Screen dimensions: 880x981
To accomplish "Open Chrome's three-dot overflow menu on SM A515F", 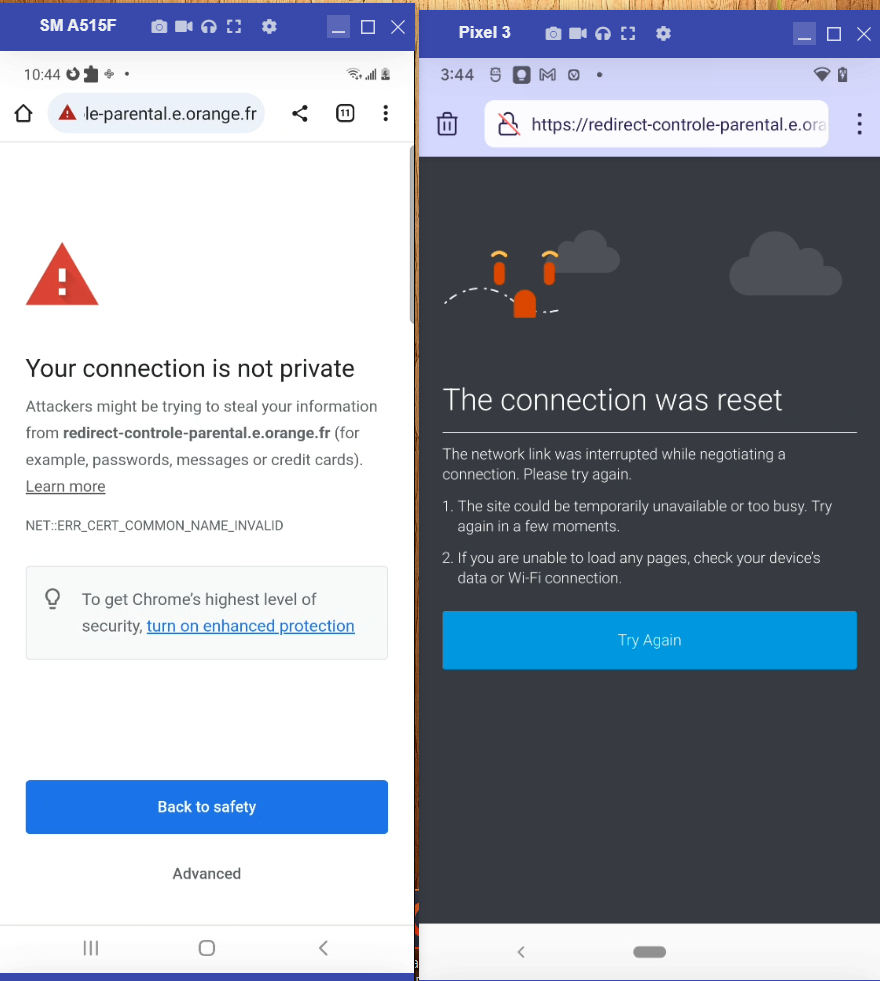I will pos(386,113).
